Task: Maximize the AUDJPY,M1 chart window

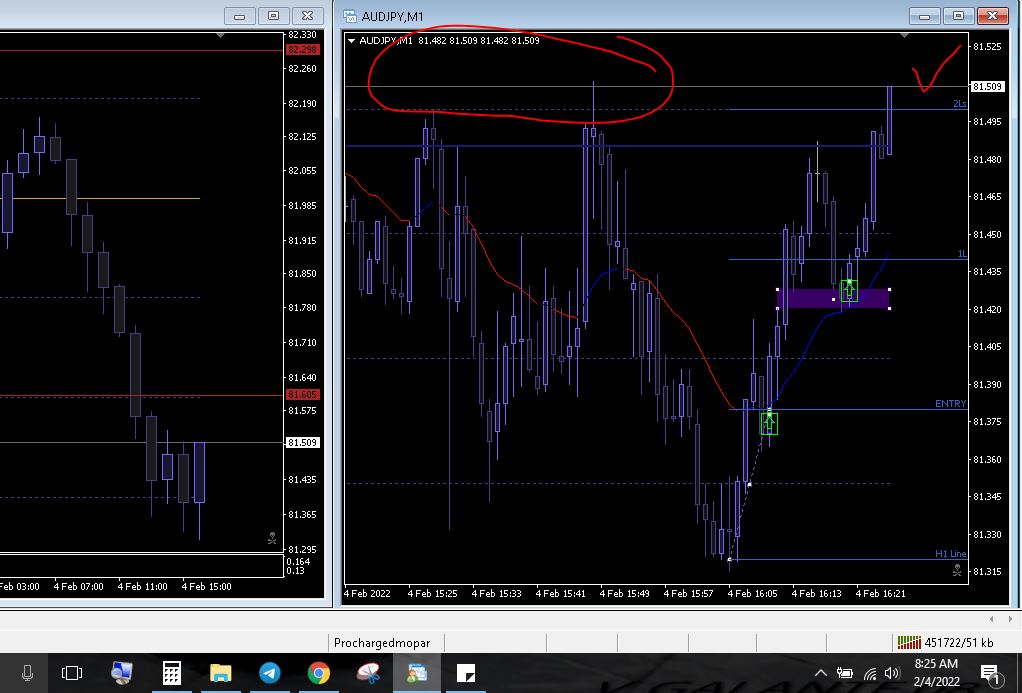Action: coord(958,16)
